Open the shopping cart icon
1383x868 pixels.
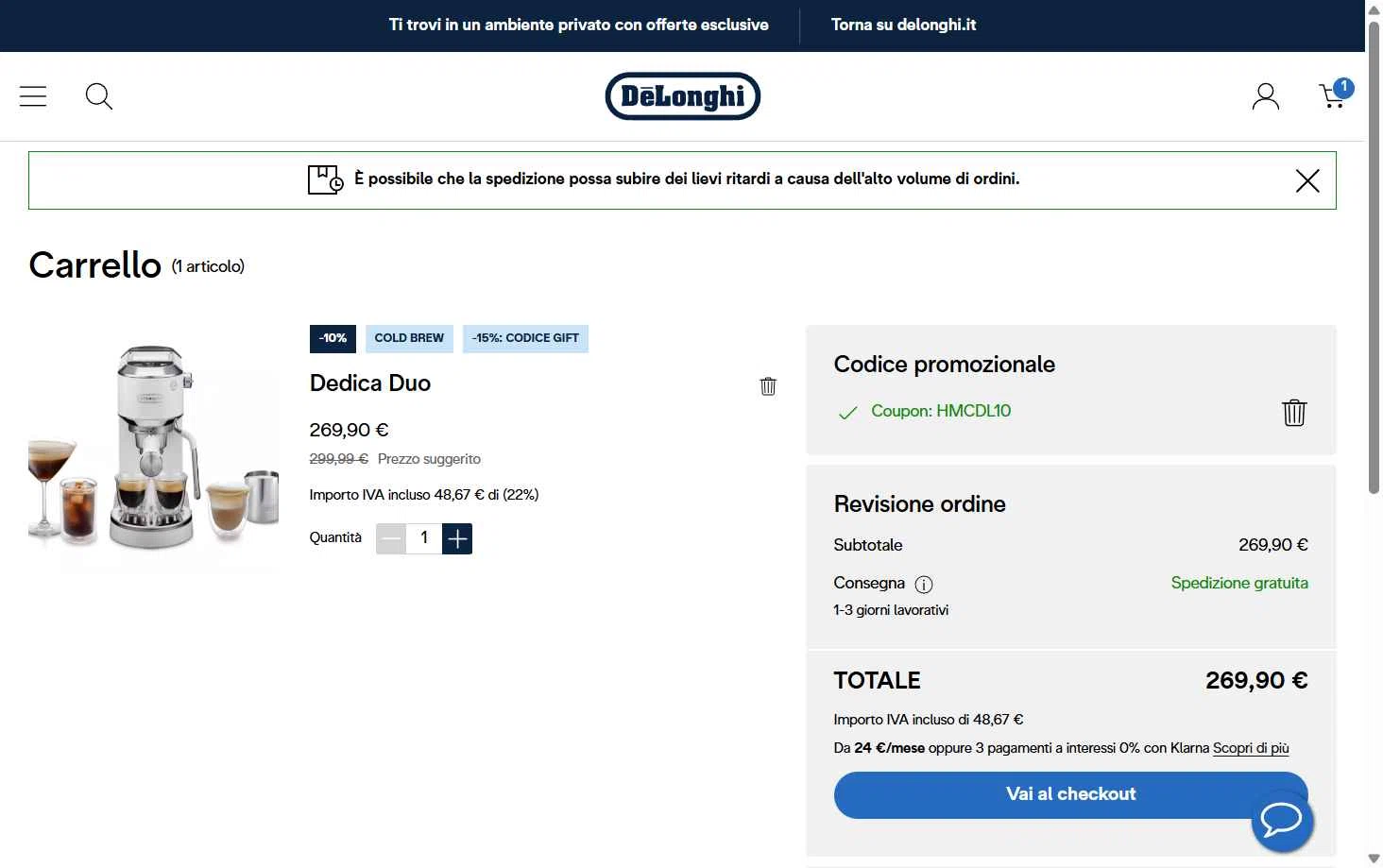(x=1336, y=94)
